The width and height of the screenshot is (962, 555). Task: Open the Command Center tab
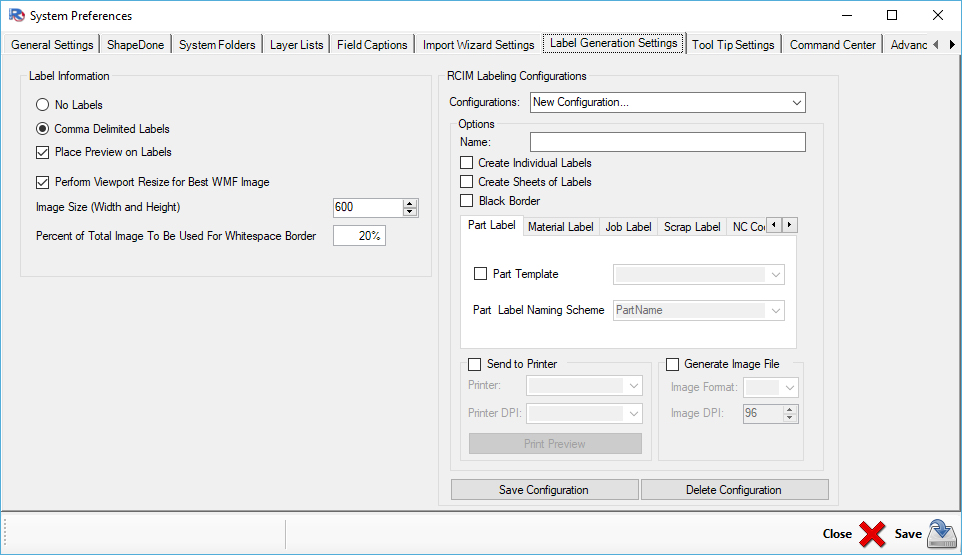833,45
